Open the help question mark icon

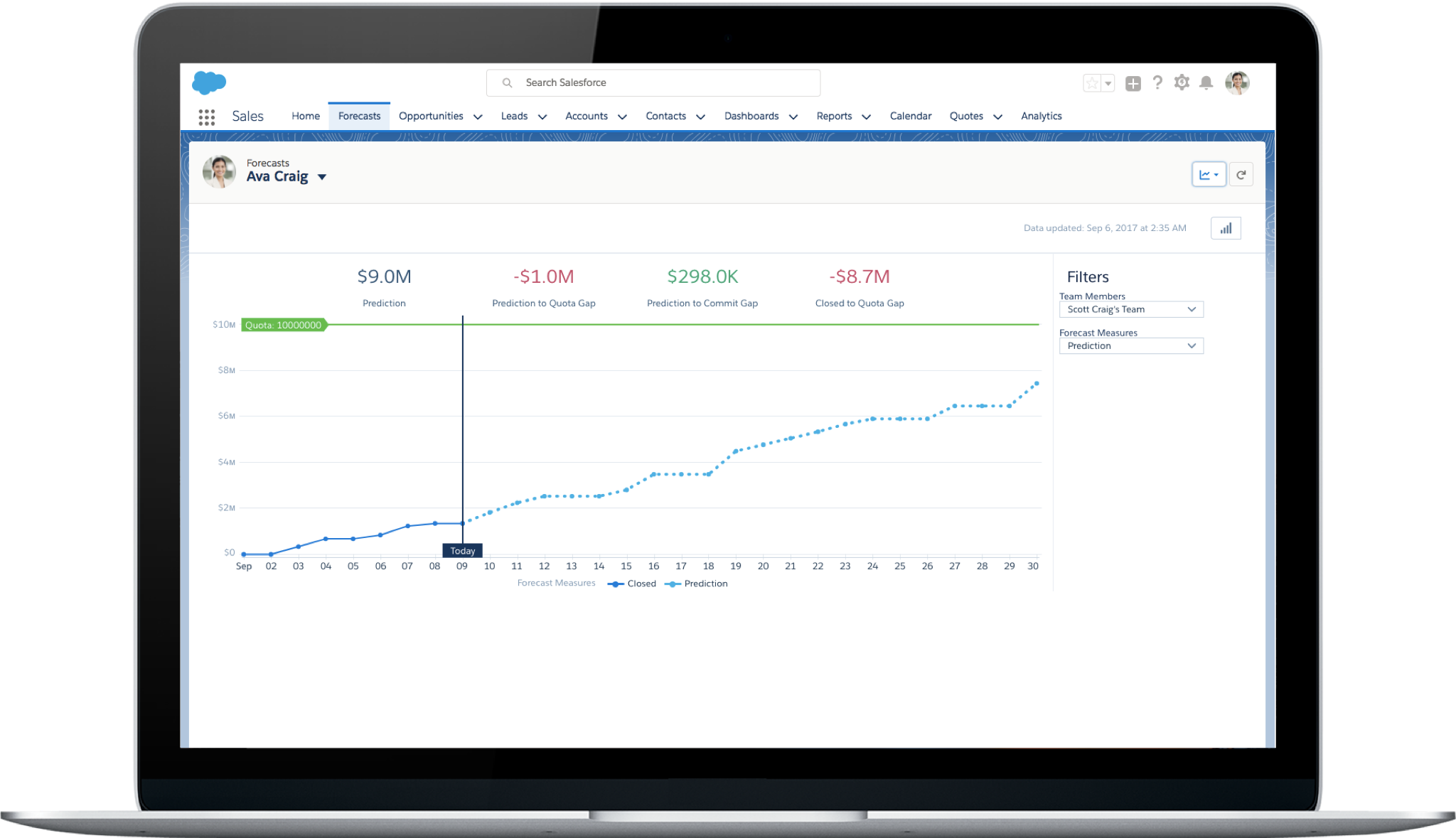click(x=1157, y=82)
